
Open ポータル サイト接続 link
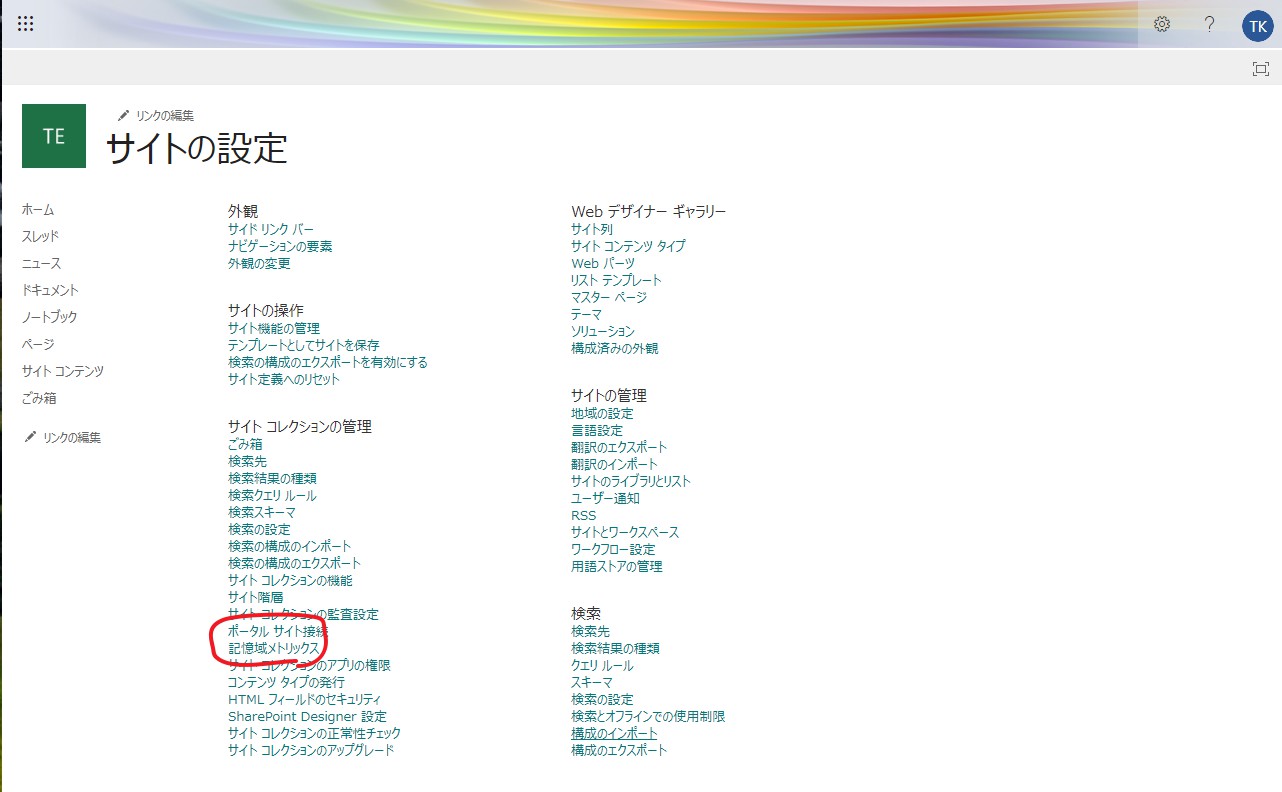coord(278,632)
